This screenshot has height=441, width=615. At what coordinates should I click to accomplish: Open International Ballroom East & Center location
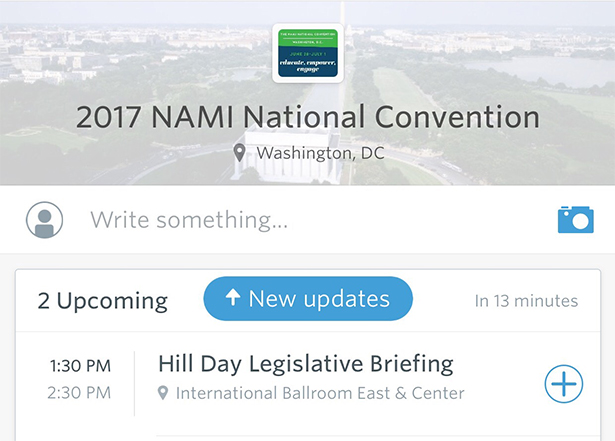pos(320,393)
